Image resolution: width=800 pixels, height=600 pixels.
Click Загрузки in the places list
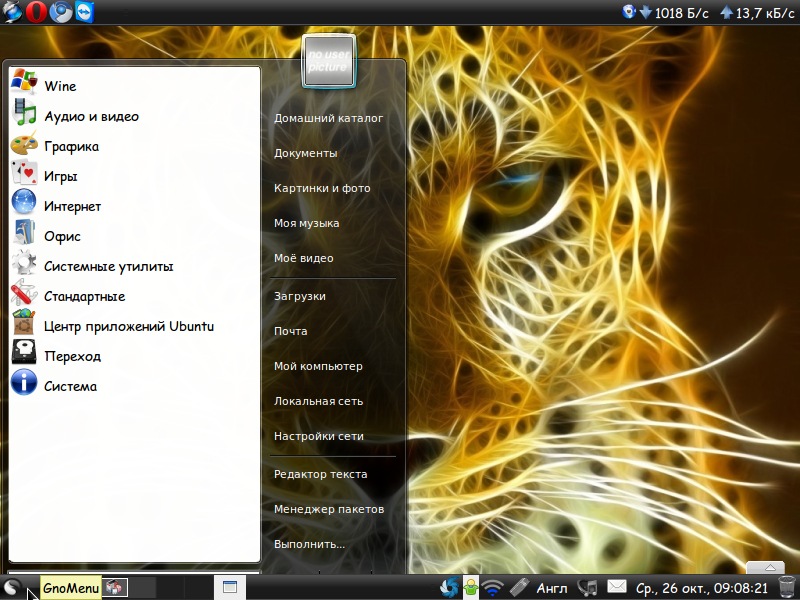click(x=300, y=296)
